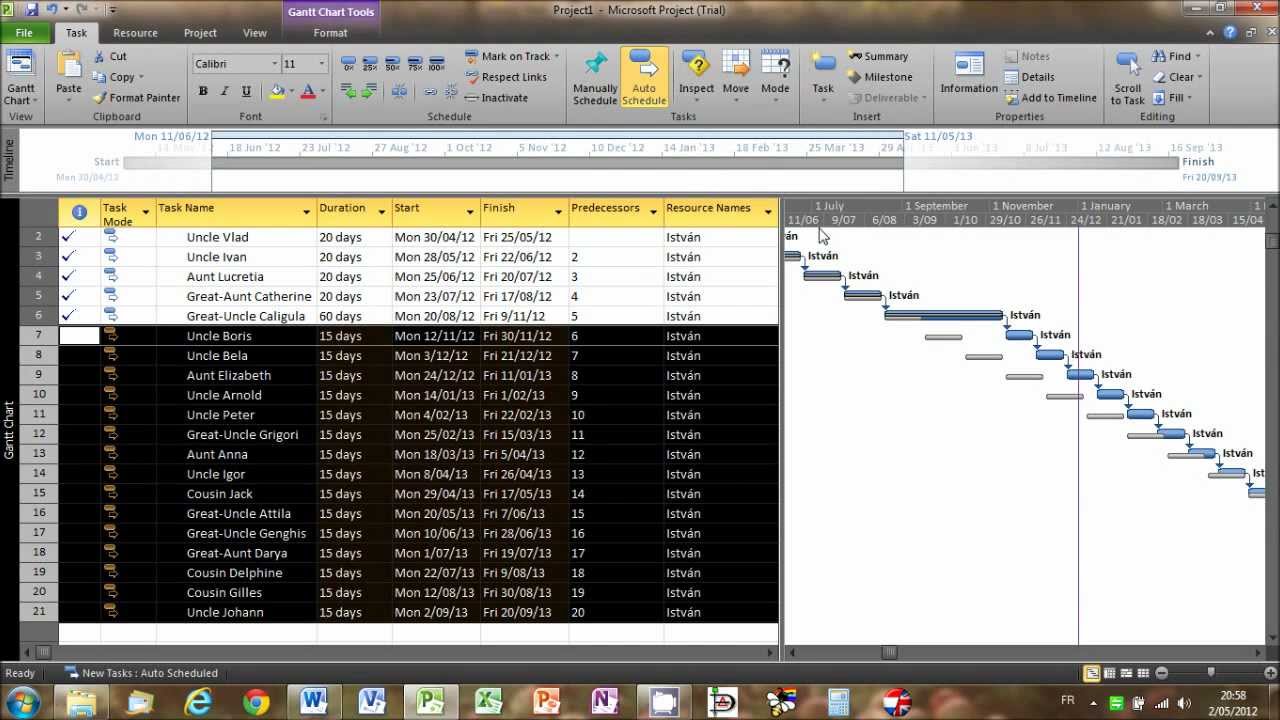Image resolution: width=1280 pixels, height=720 pixels.
Task: Click the Link Tasks chain icon
Action: pyautogui.click(x=431, y=91)
